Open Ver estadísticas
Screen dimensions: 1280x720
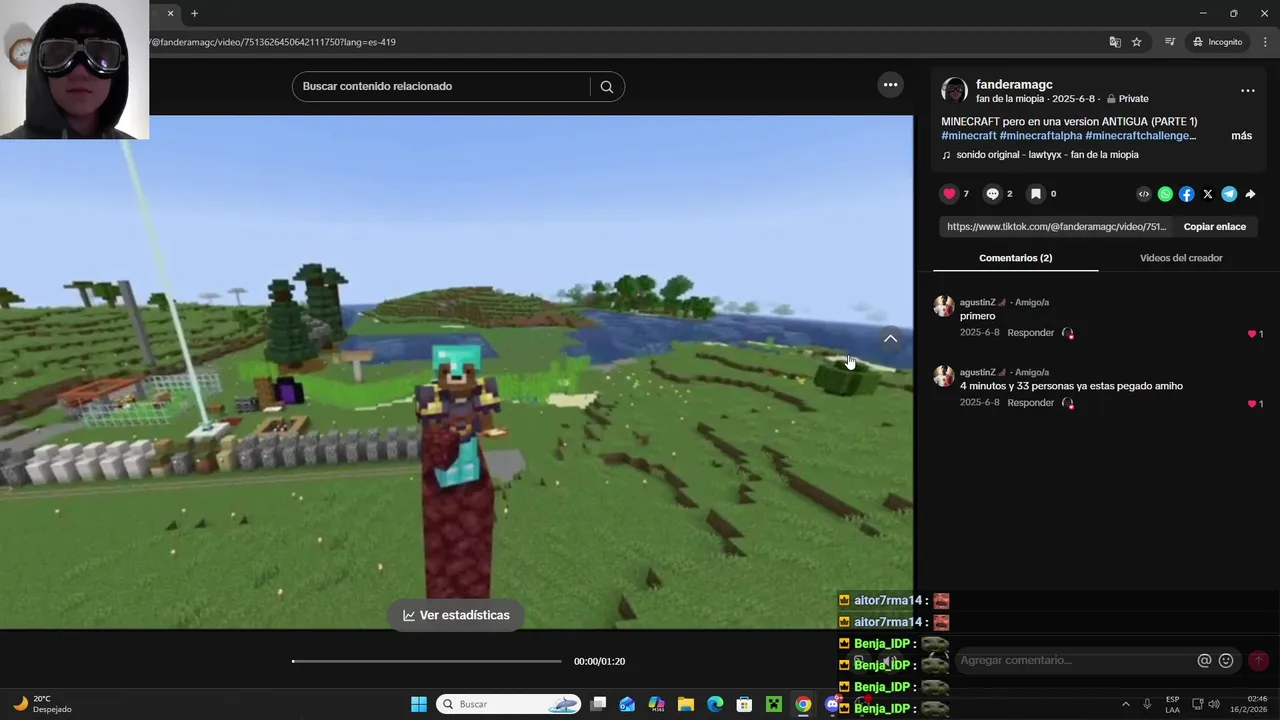pos(456,615)
